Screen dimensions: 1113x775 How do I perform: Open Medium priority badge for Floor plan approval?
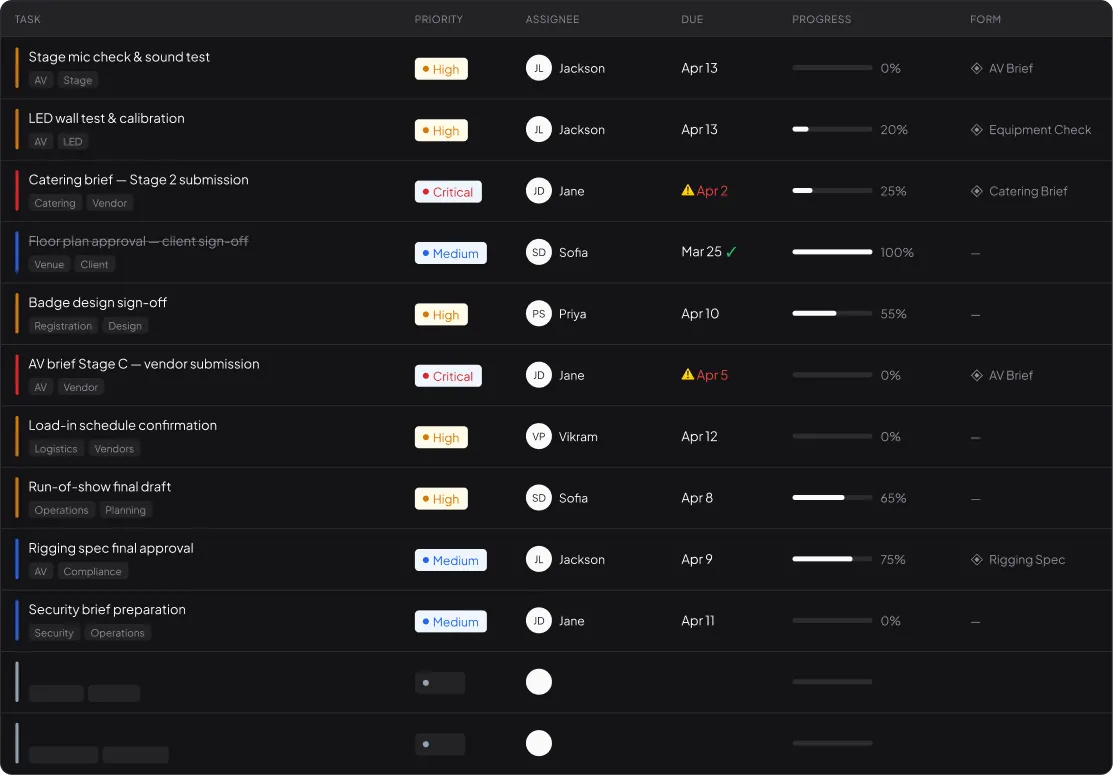[451, 253]
